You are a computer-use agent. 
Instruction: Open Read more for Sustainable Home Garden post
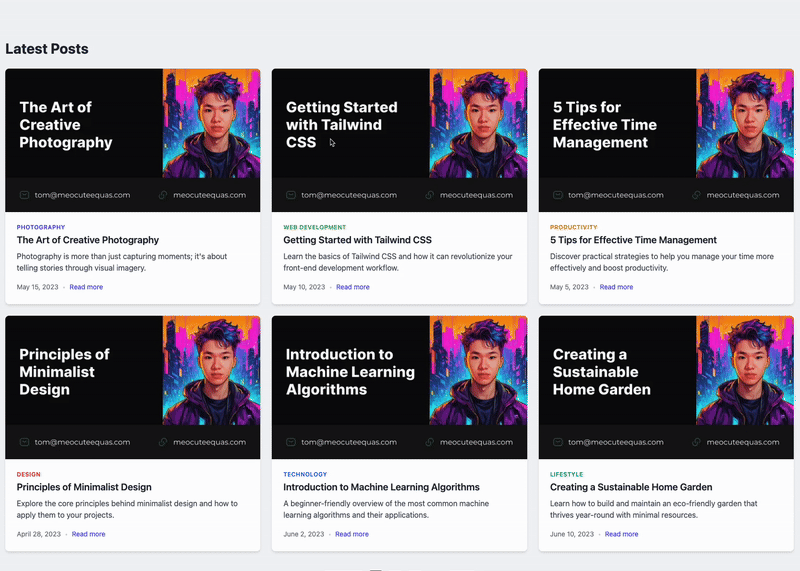pyautogui.click(x=621, y=534)
